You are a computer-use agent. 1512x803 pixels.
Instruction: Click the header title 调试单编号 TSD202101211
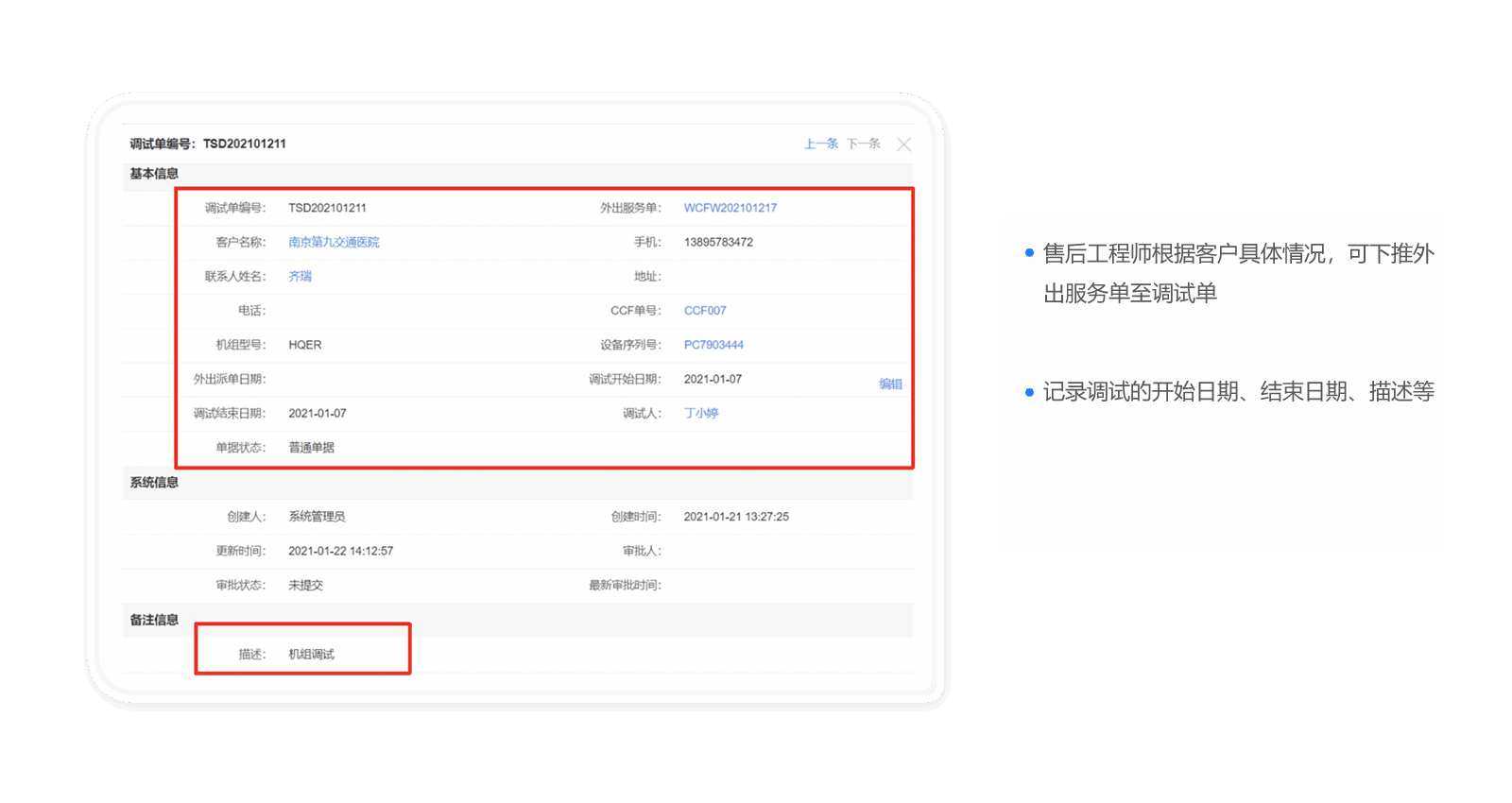click(208, 144)
